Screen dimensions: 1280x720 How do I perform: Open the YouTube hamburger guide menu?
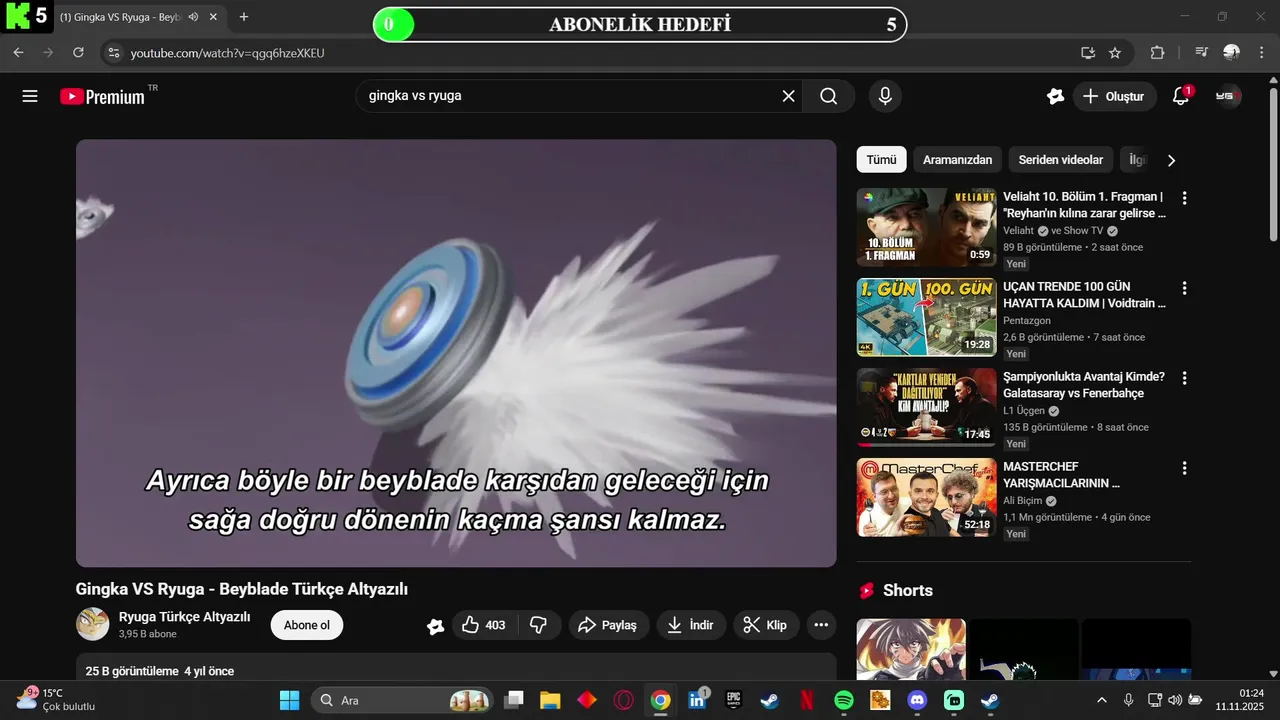pos(30,96)
